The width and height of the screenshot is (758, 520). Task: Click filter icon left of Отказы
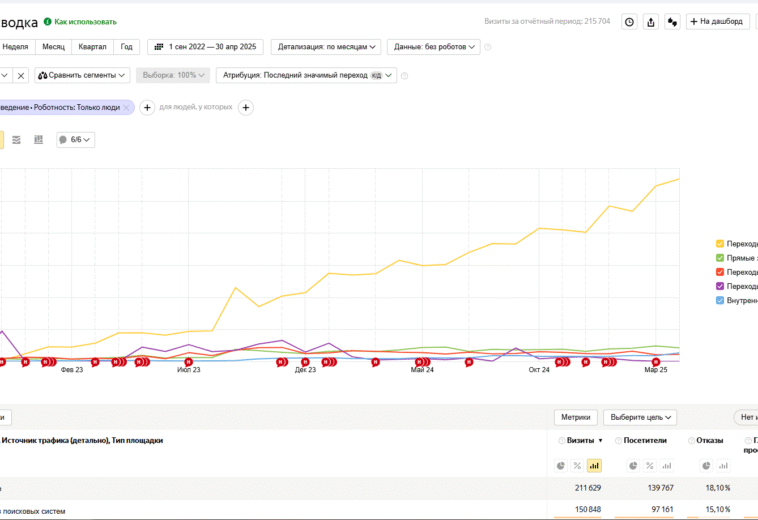point(691,440)
